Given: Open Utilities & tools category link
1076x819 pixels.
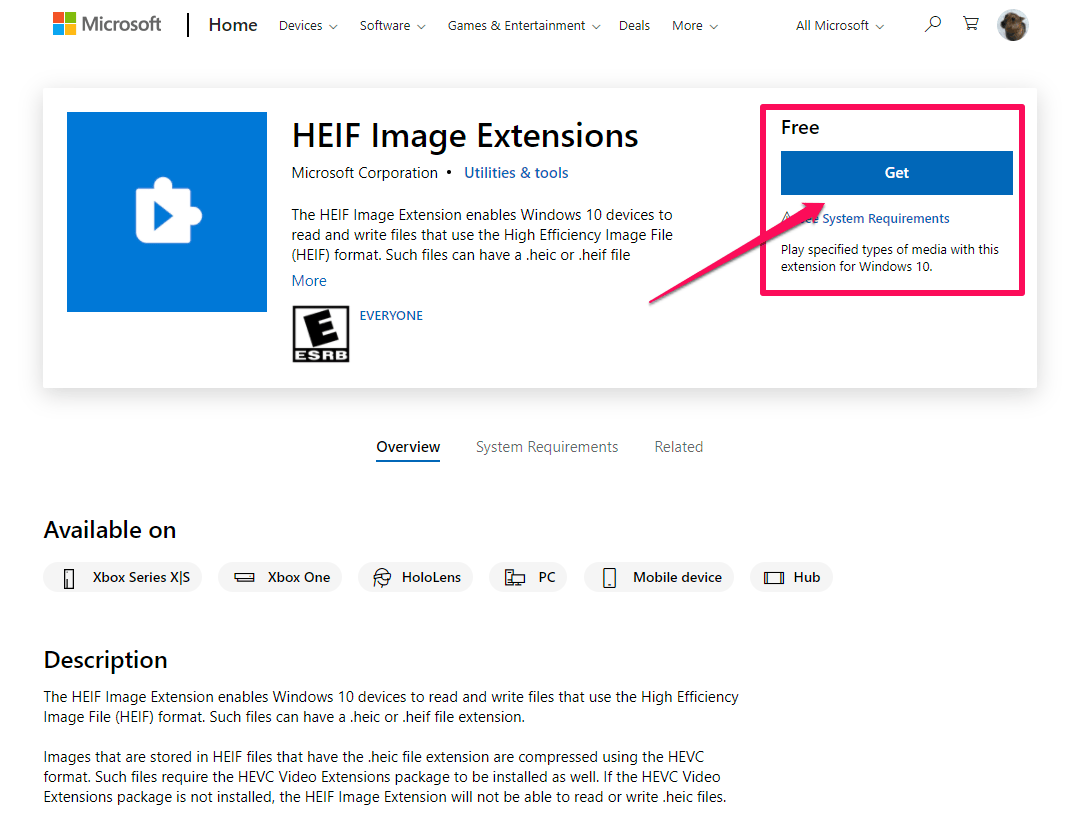Looking at the screenshot, I should [516, 173].
